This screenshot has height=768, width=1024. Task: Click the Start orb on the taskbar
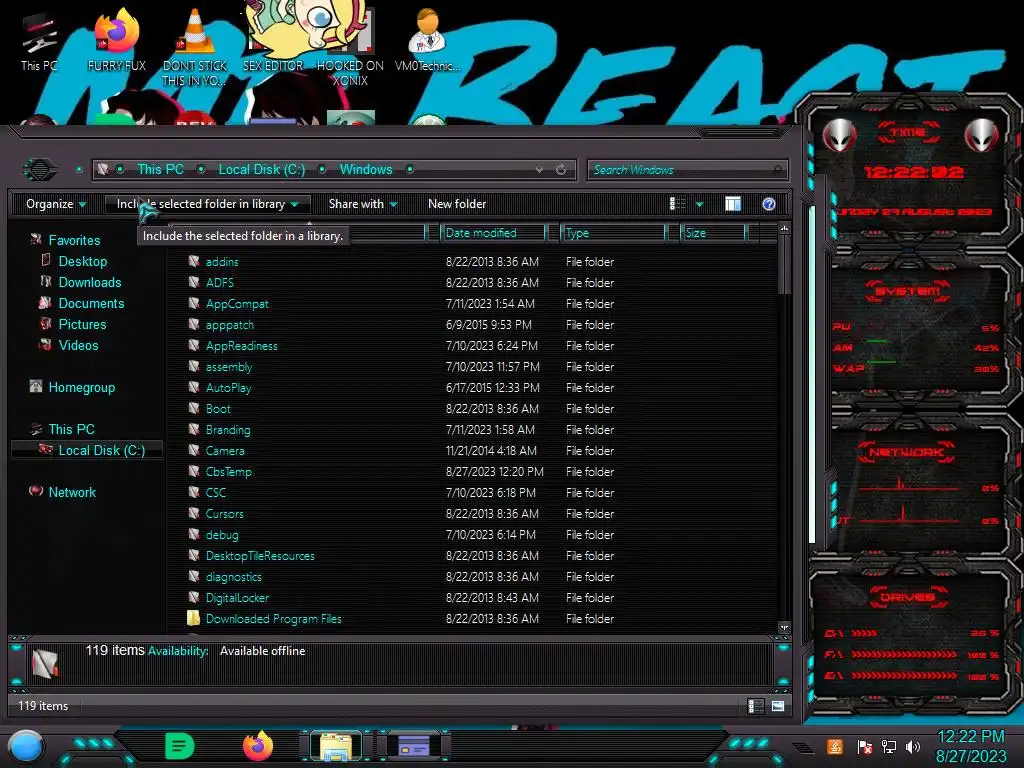(x=26, y=746)
